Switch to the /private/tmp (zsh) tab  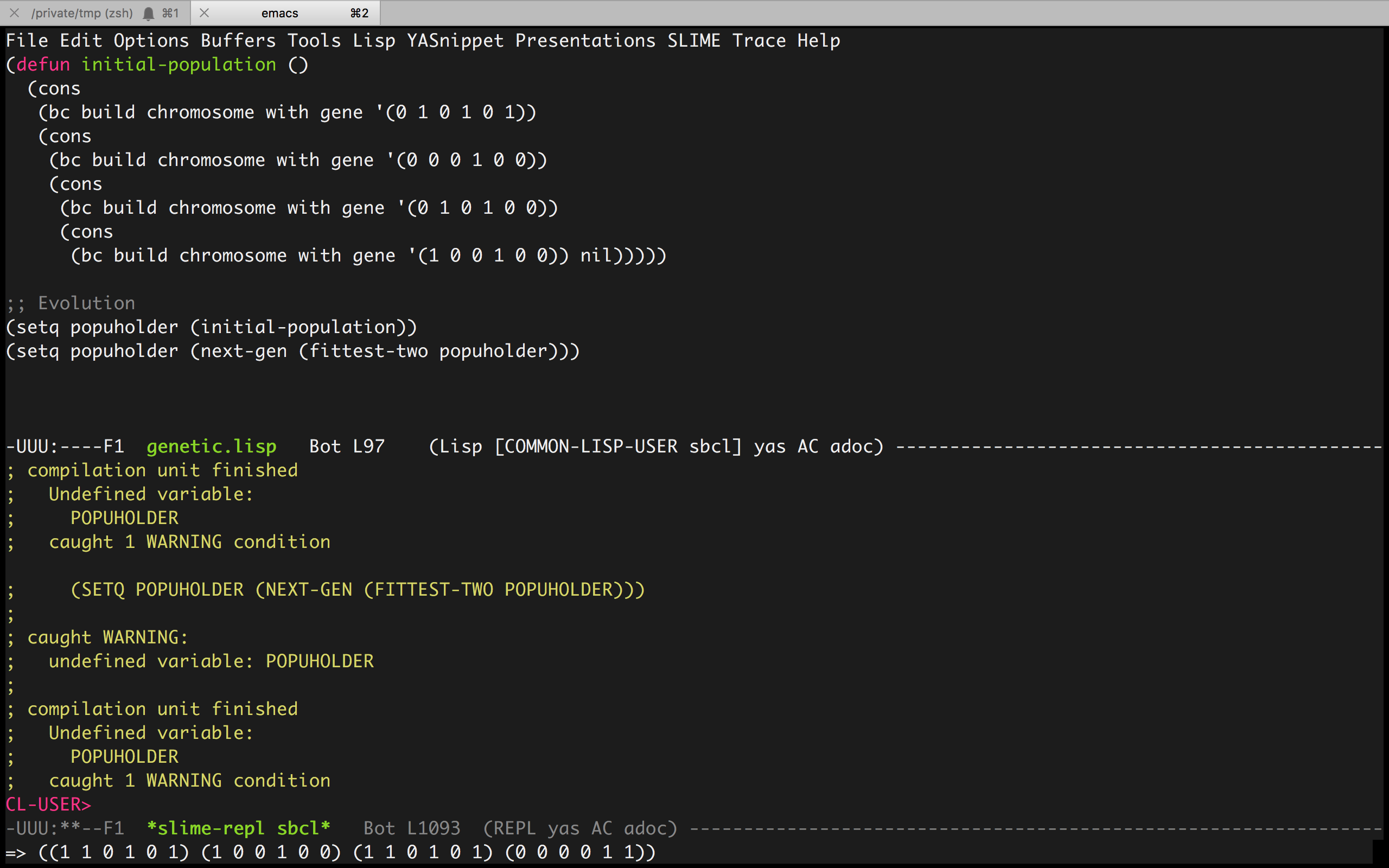point(81,13)
